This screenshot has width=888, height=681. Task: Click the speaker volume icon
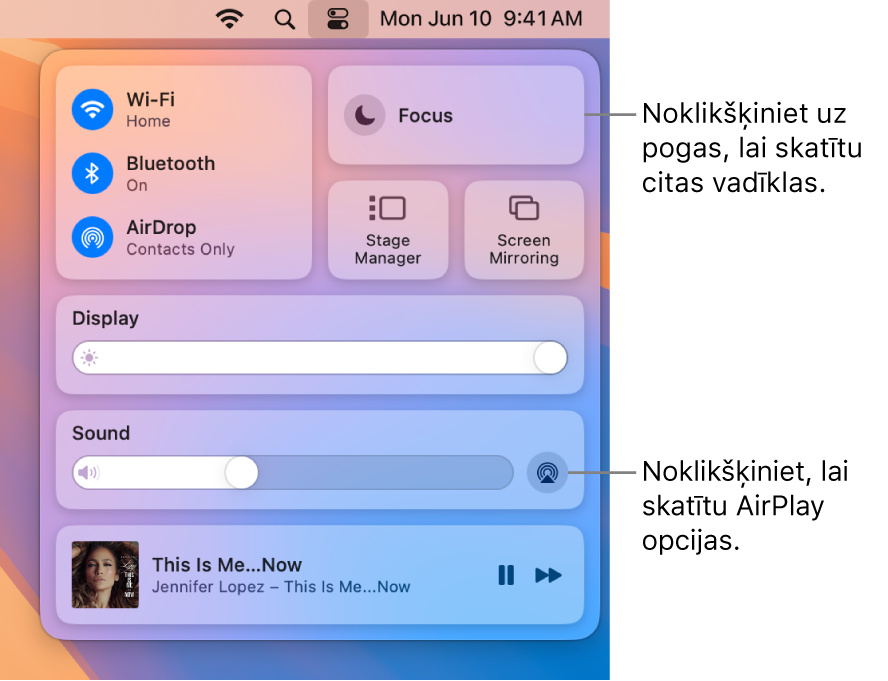pyautogui.click(x=88, y=473)
